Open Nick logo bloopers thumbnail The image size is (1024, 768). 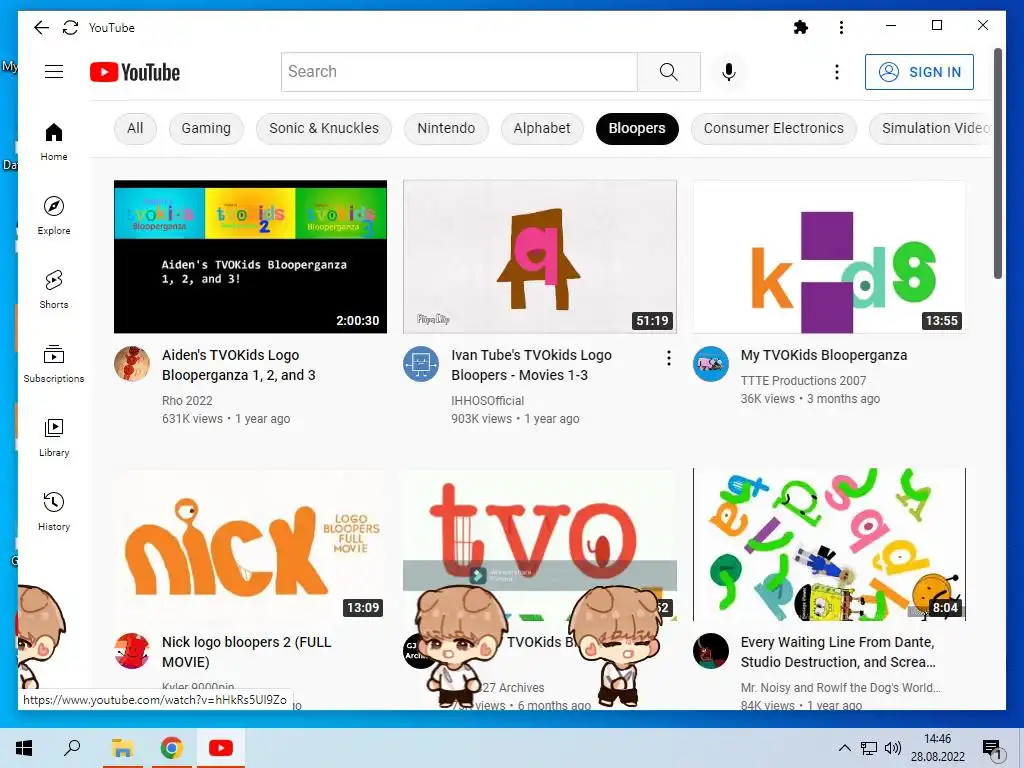point(250,544)
